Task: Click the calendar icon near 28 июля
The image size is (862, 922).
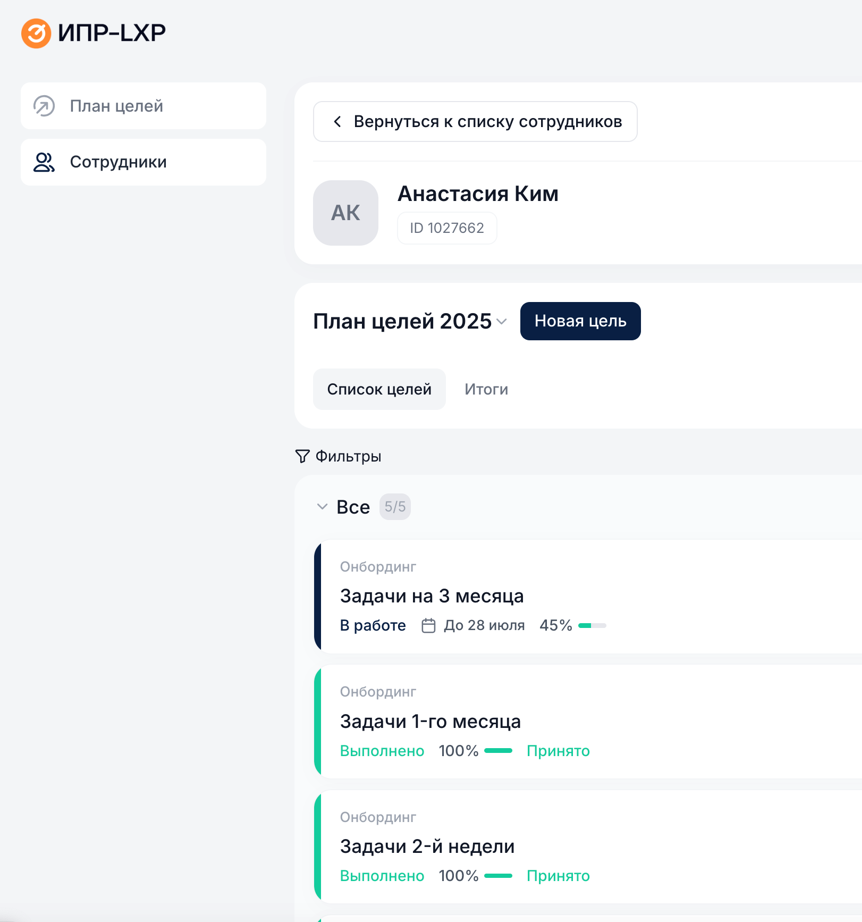Action: pos(428,626)
